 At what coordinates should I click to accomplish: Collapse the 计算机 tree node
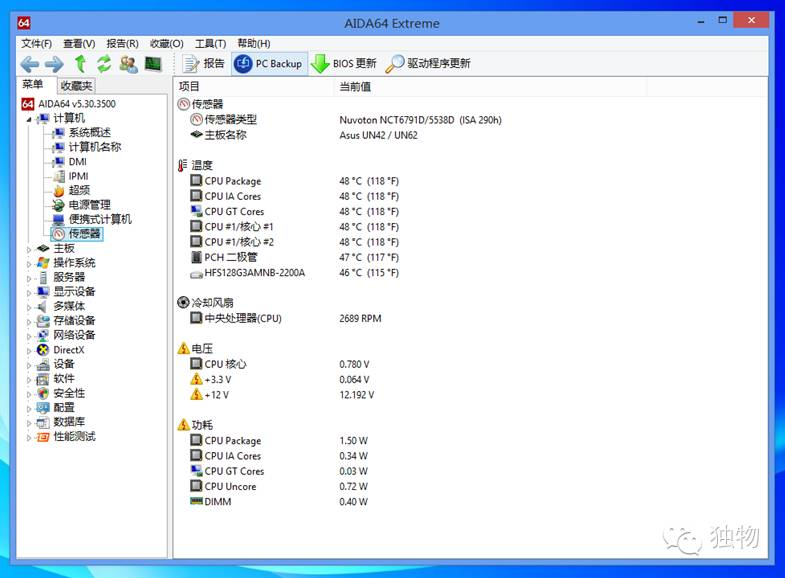[29, 118]
